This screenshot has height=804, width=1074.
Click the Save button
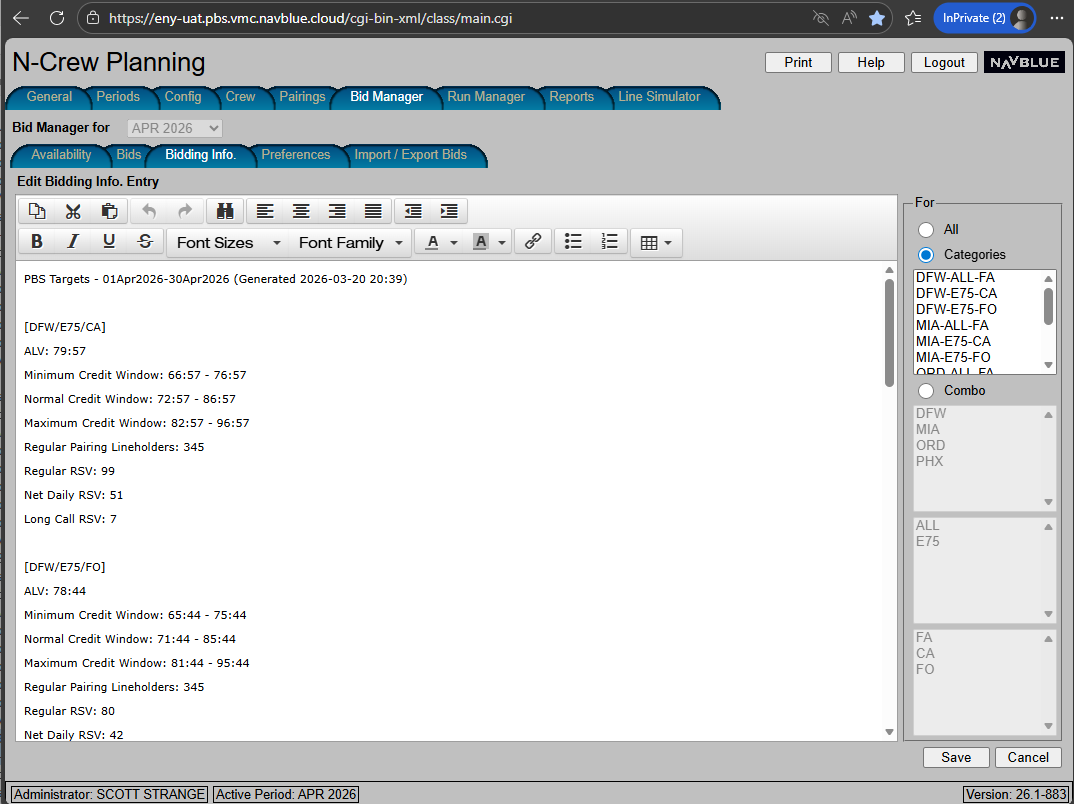(956, 757)
